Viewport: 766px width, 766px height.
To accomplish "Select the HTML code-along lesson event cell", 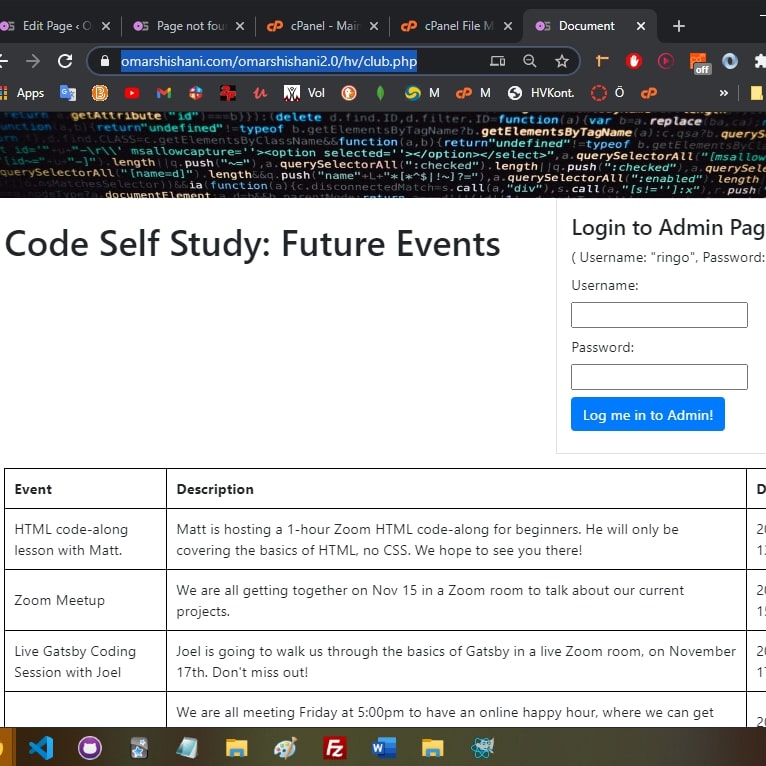I will click(x=85, y=539).
